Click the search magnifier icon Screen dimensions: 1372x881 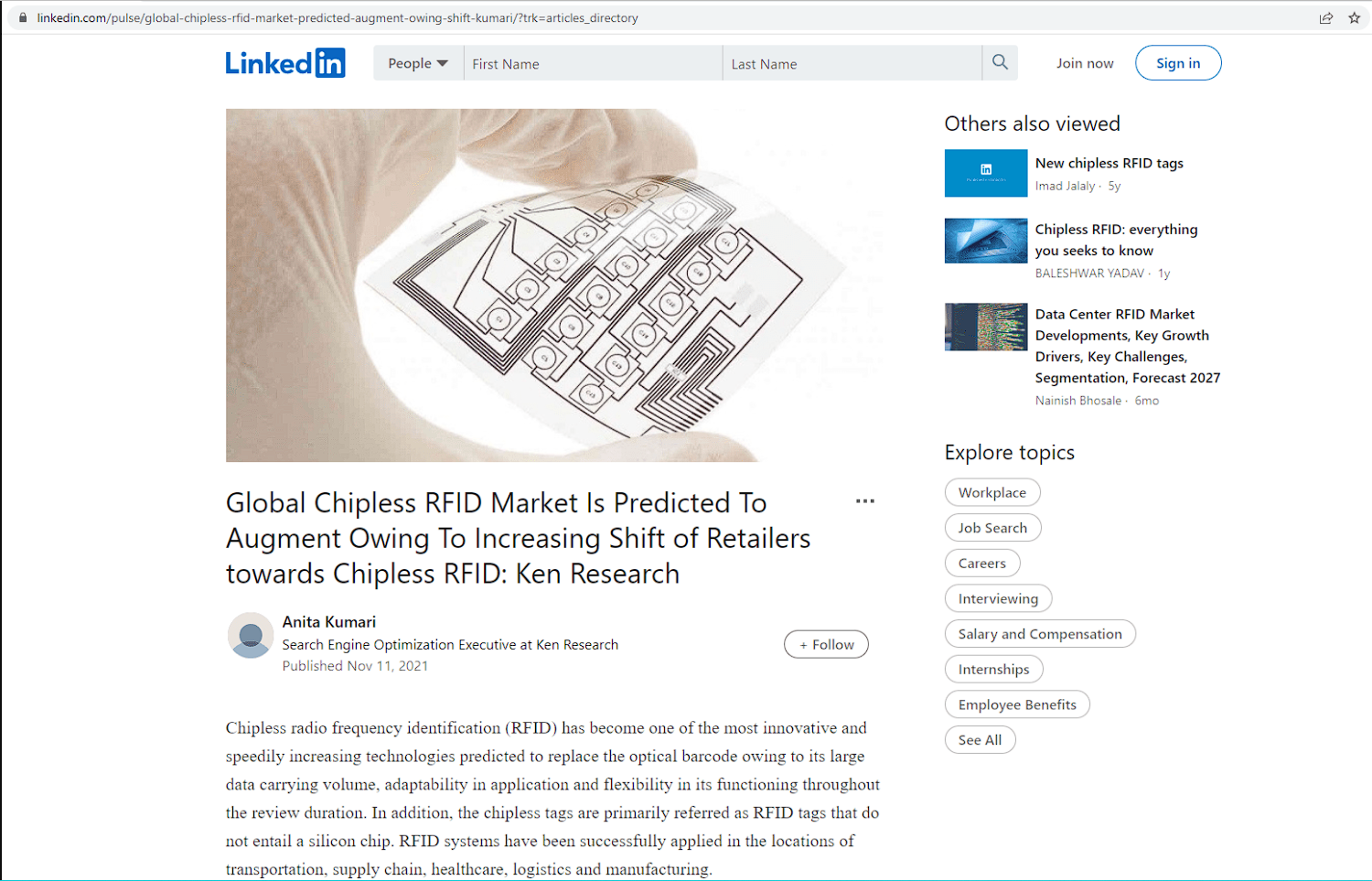[1000, 62]
